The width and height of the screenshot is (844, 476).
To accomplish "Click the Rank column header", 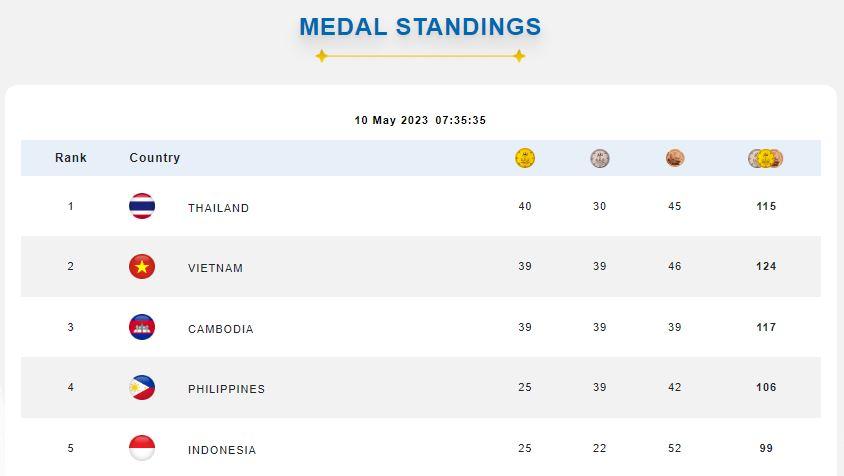I will (x=71, y=158).
